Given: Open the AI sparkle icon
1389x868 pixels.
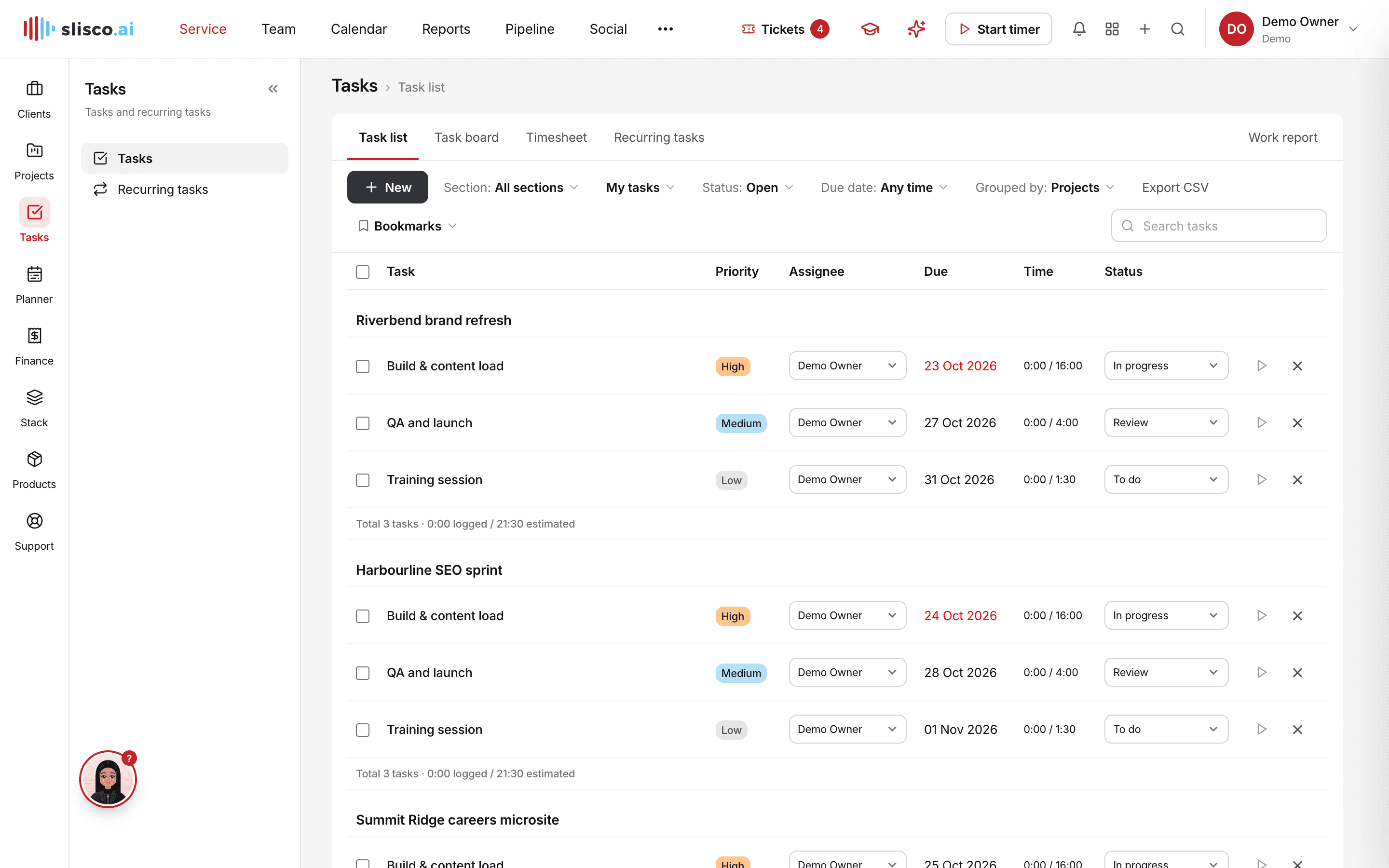Looking at the screenshot, I should pos(916,29).
